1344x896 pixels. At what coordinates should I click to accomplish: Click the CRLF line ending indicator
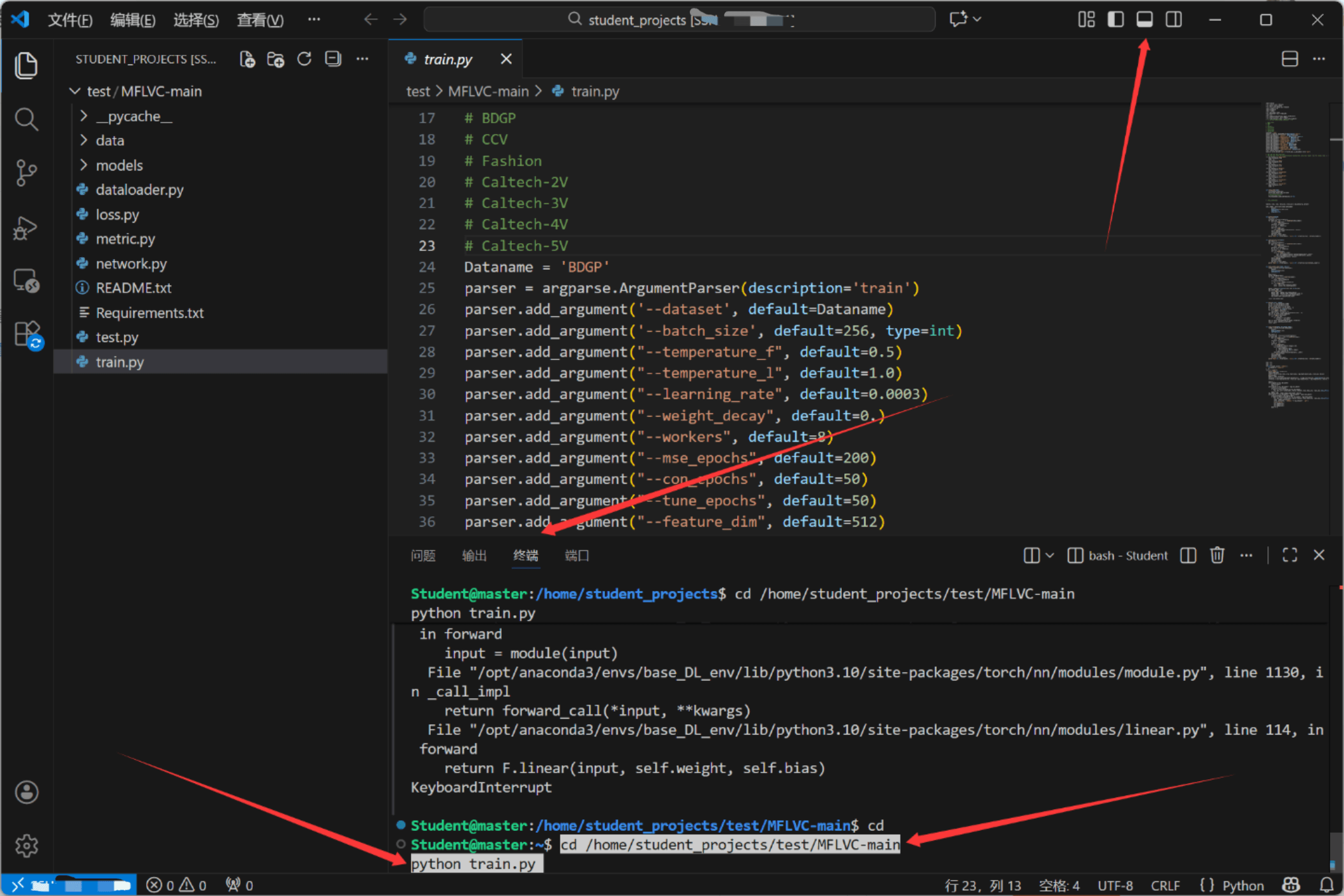[1165, 885]
